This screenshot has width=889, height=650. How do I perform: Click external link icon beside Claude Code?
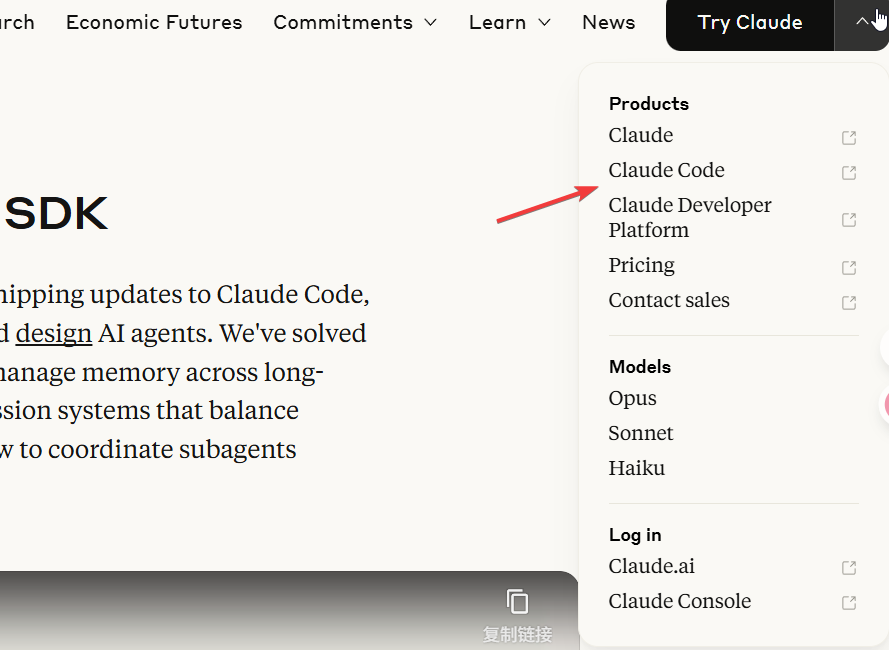tap(848, 172)
